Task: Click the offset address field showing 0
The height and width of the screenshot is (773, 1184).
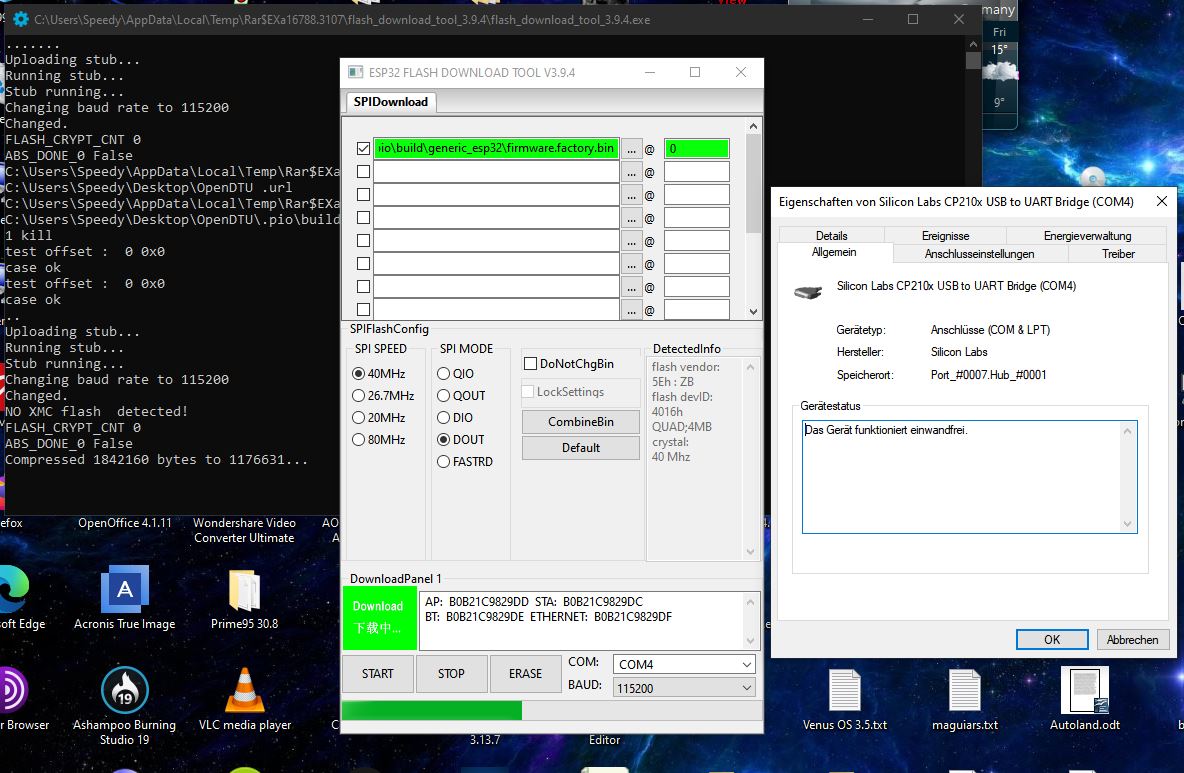Action: click(696, 149)
